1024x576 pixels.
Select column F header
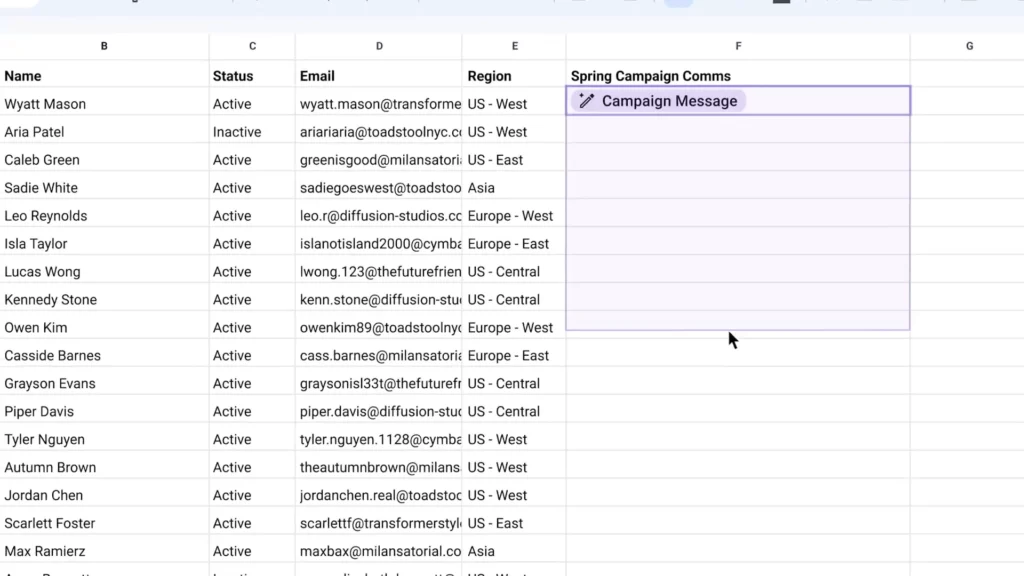pyautogui.click(x=738, y=46)
